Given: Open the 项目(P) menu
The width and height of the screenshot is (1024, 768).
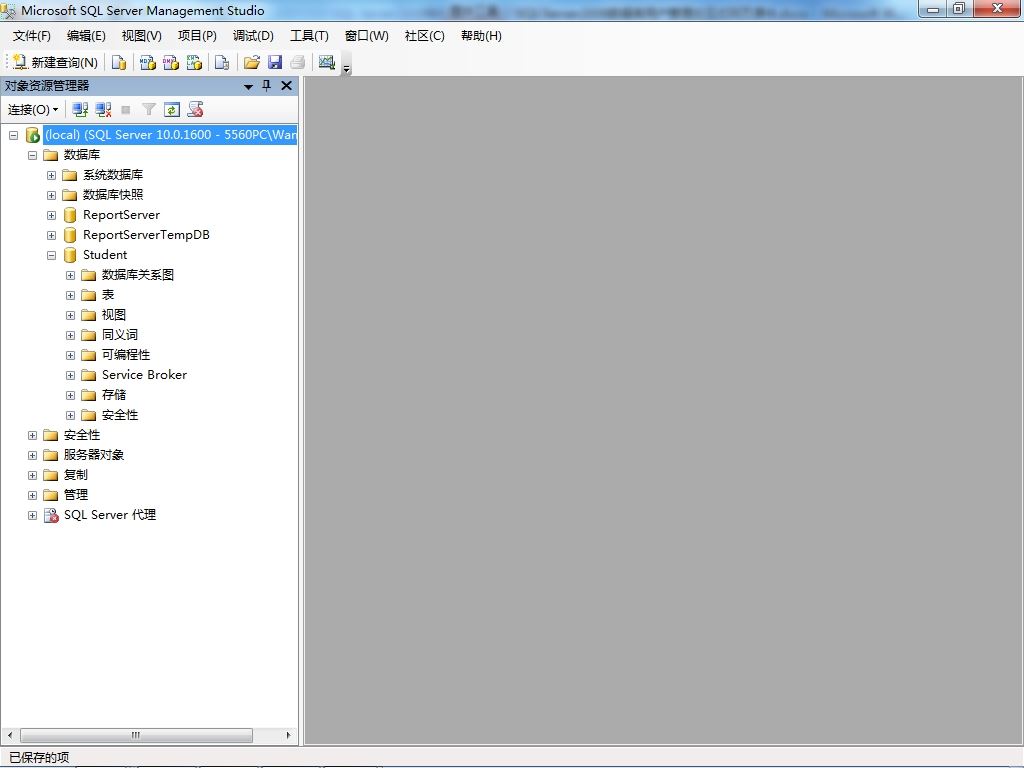Looking at the screenshot, I should click(x=197, y=36).
